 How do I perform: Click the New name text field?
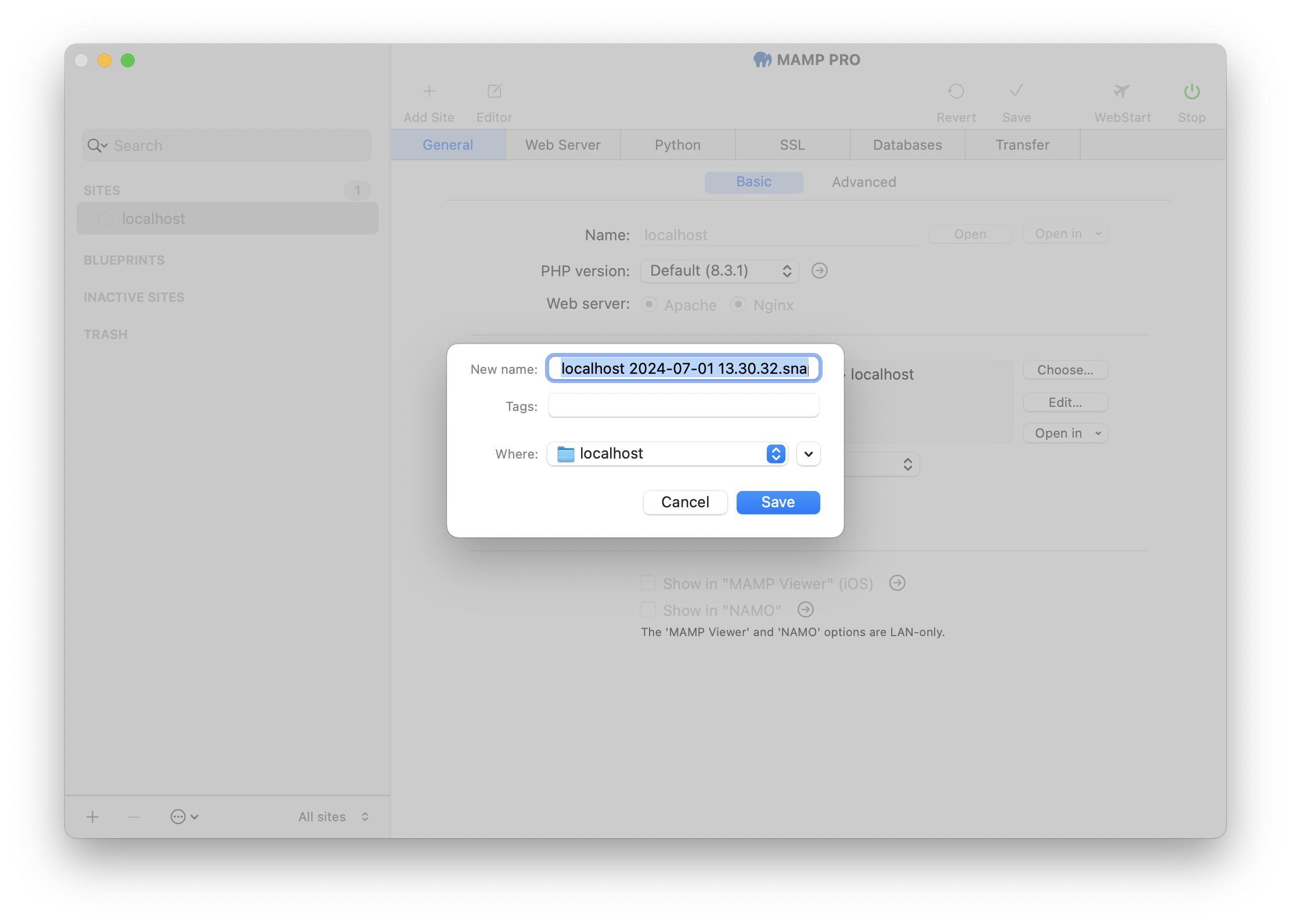click(x=684, y=369)
